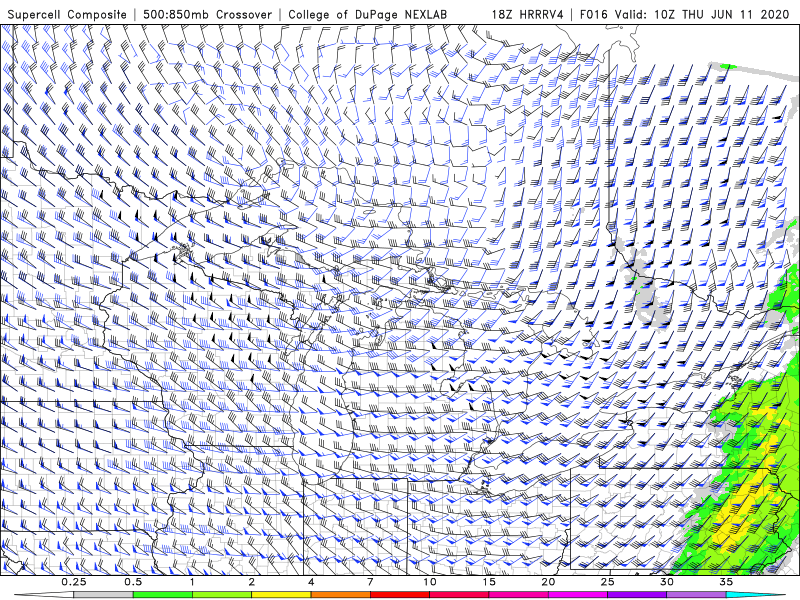Image resolution: width=800 pixels, height=600 pixels.
Task: Click the '20' legend label
Action: point(548,582)
